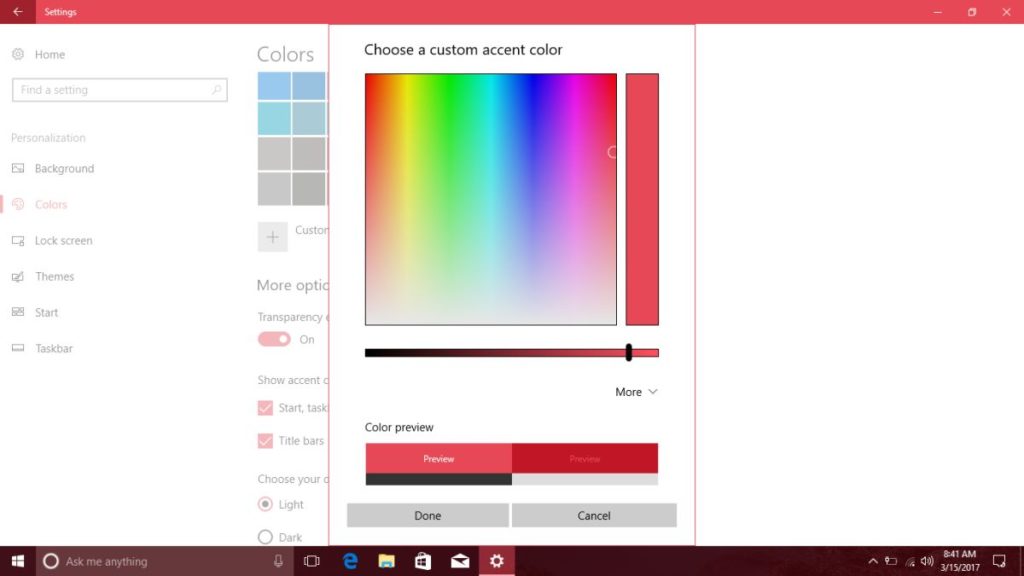Open the Lock screen settings section
Image resolution: width=1024 pixels, height=576 pixels.
[x=62, y=240]
